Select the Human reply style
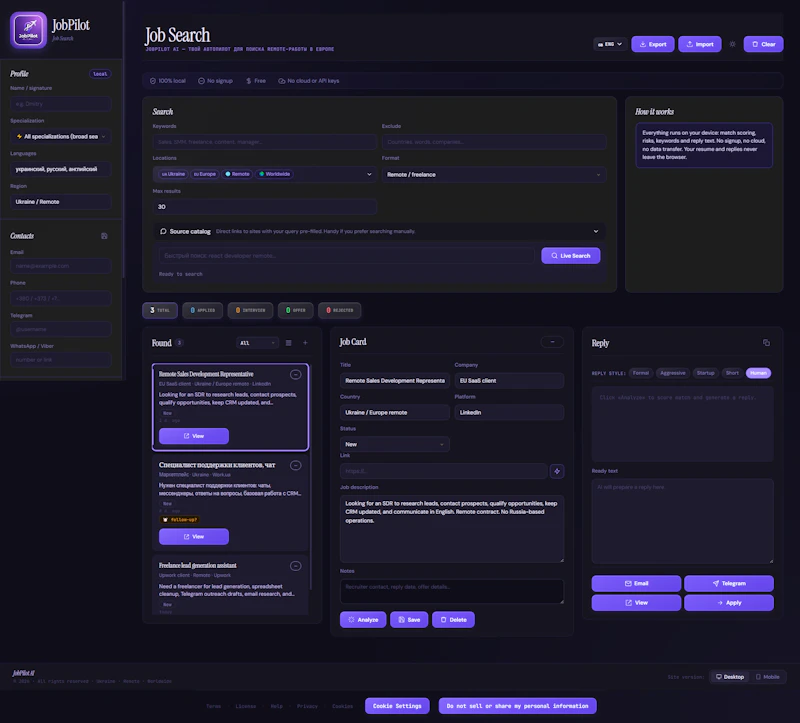This screenshot has height=723, width=800. pyautogui.click(x=758, y=373)
